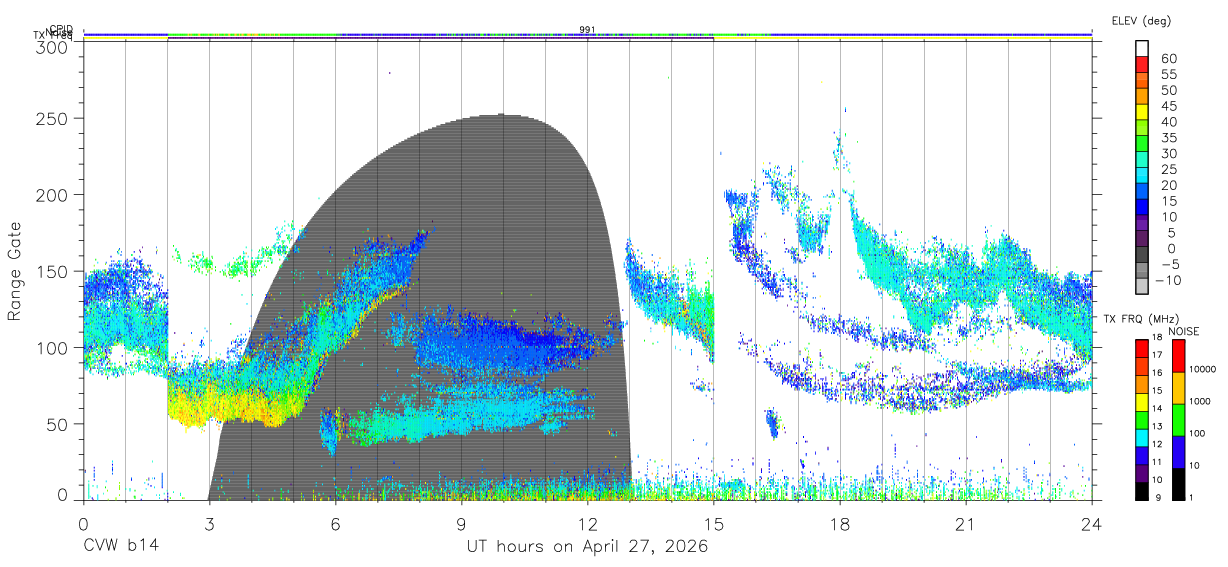Click the red 55-60 degree elevation swatch
Viewport: 1228px width, 567px height.
1143,65
